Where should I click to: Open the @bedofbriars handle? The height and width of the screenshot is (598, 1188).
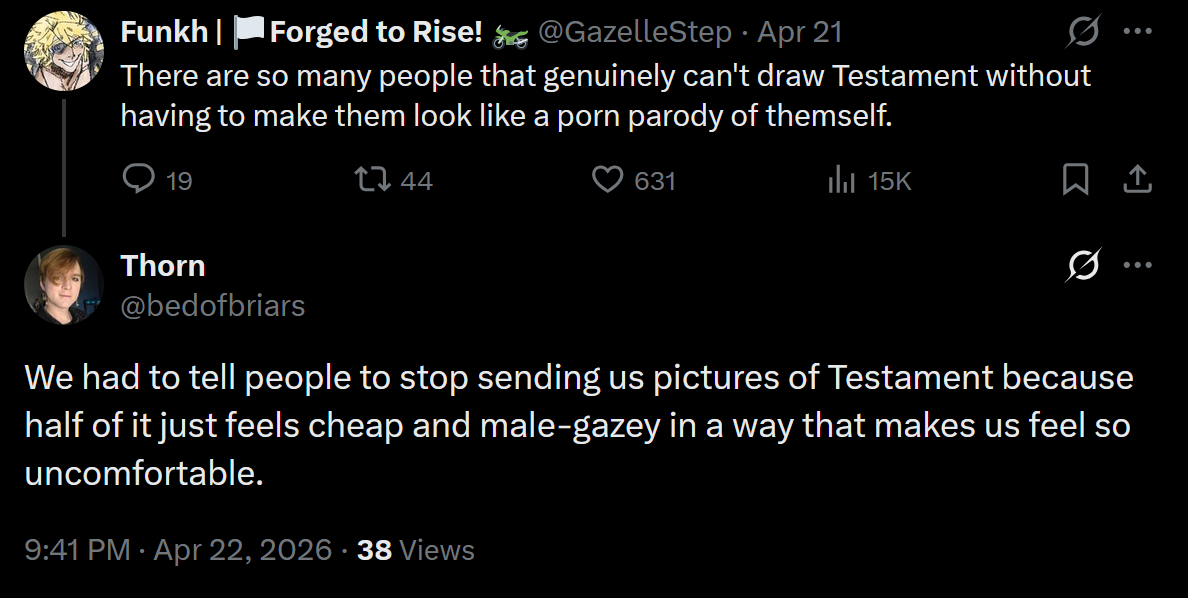click(x=213, y=305)
